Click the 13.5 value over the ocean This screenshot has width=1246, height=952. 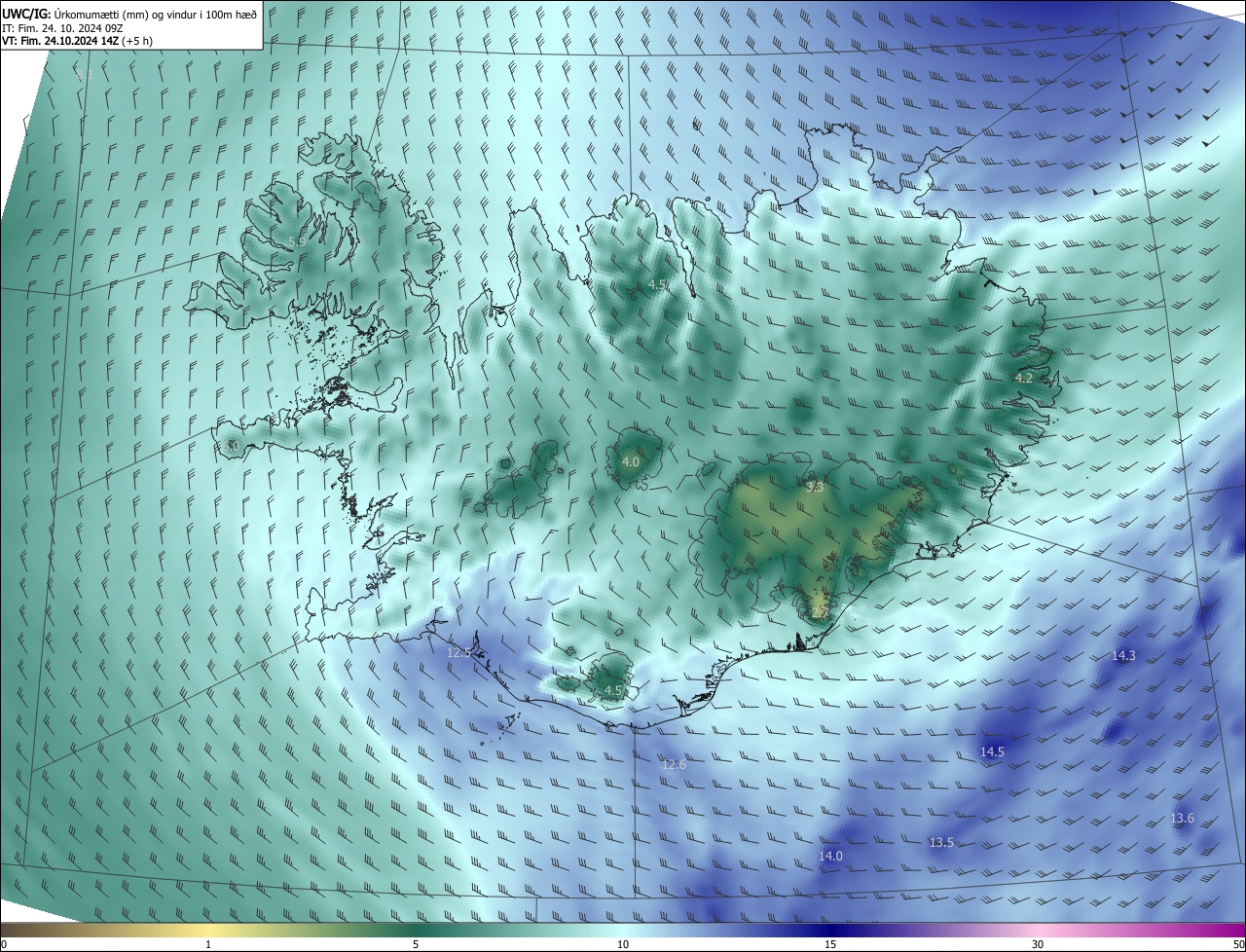(x=941, y=843)
